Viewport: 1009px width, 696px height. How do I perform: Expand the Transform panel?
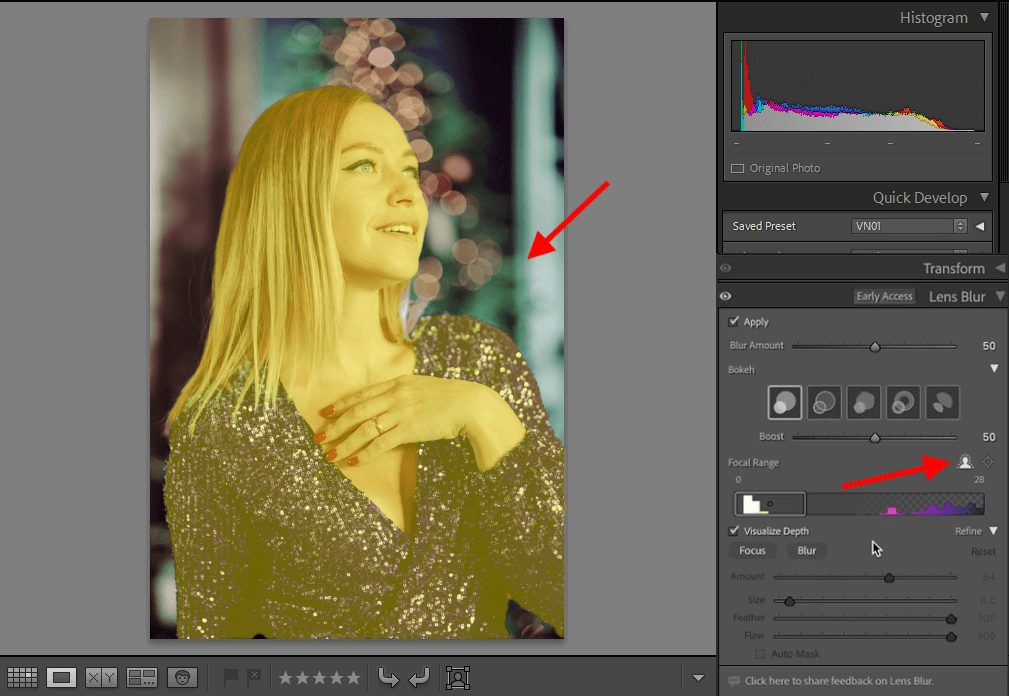(x=1000, y=268)
